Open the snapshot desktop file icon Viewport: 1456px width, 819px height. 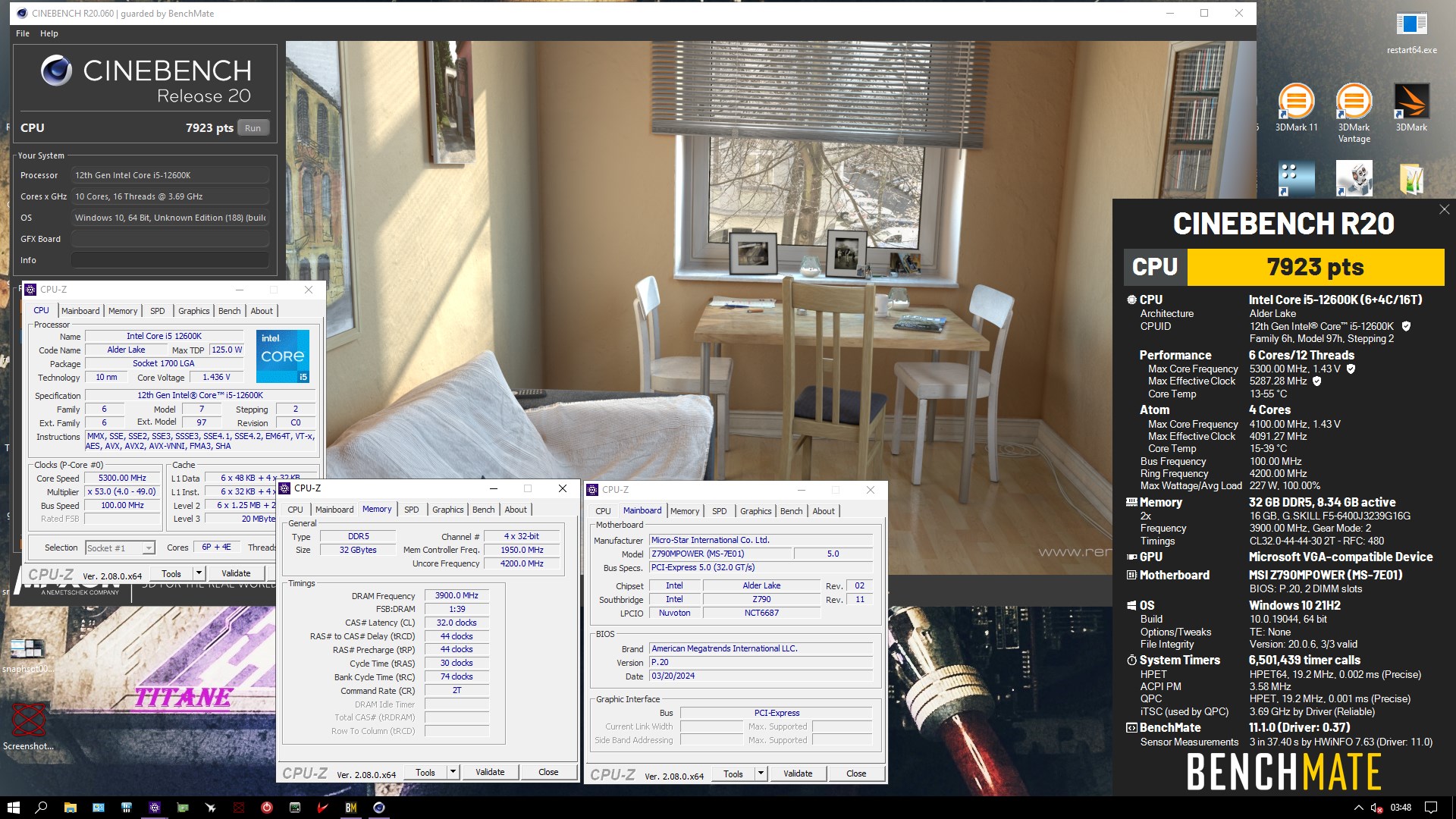(x=27, y=655)
